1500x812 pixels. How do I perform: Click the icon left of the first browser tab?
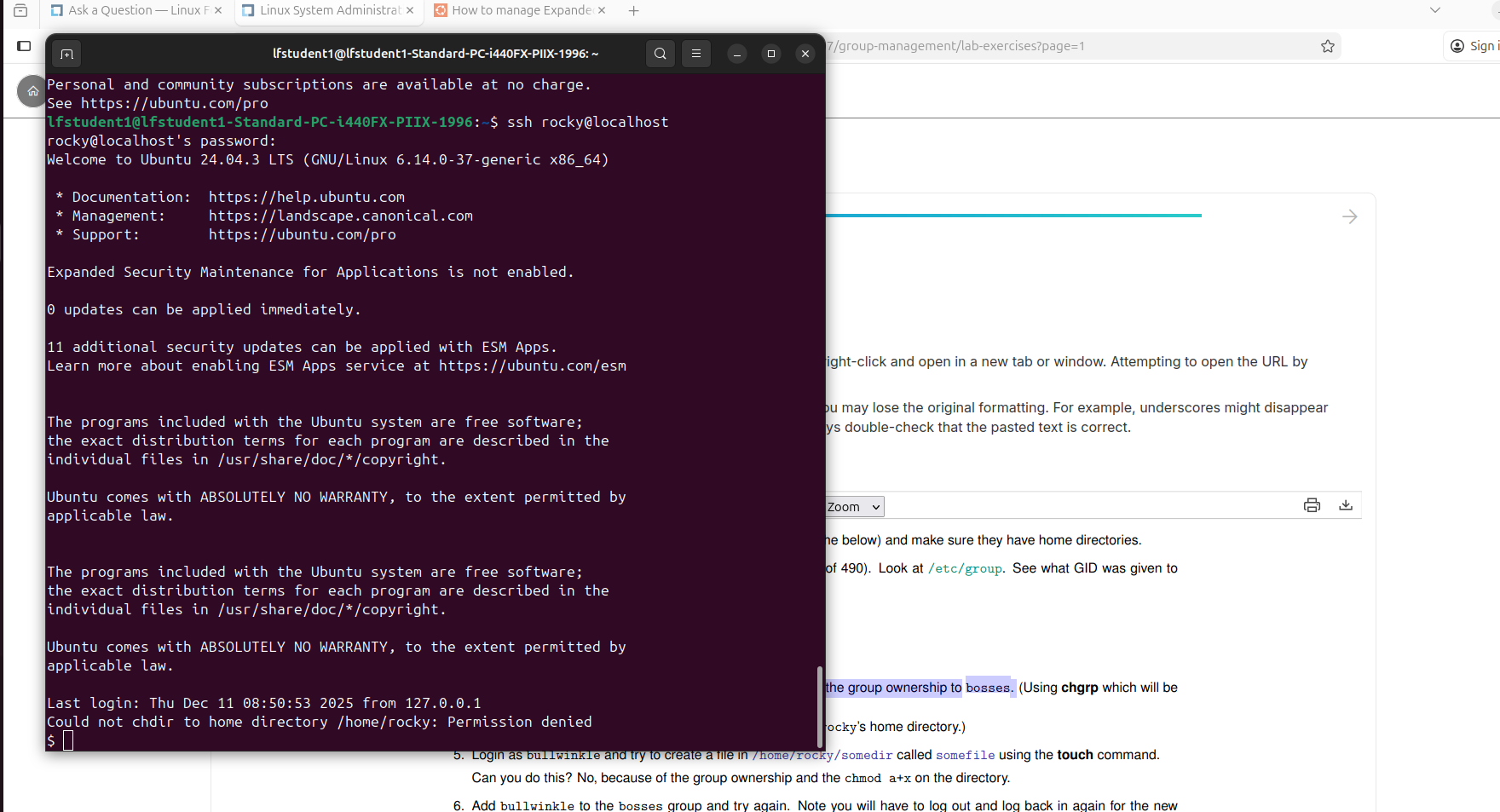(x=20, y=10)
